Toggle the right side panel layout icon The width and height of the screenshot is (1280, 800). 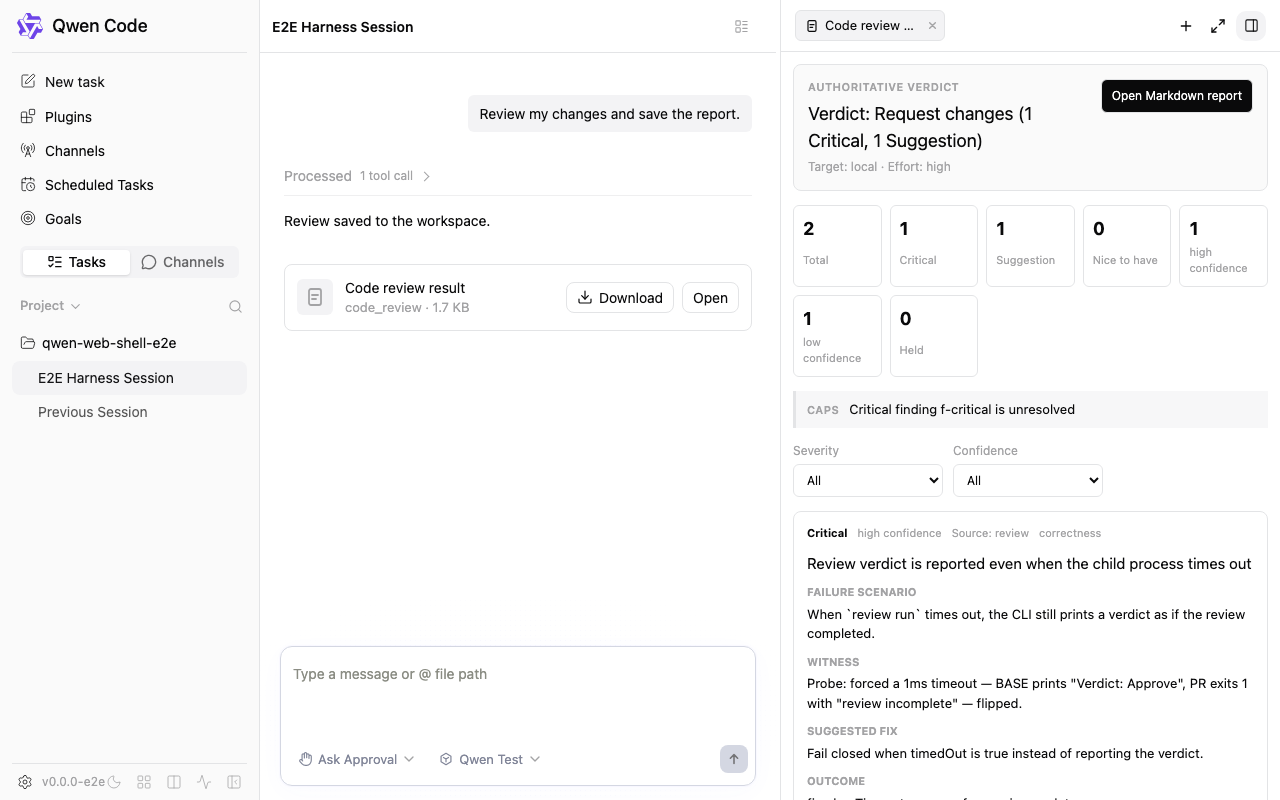tap(1251, 26)
